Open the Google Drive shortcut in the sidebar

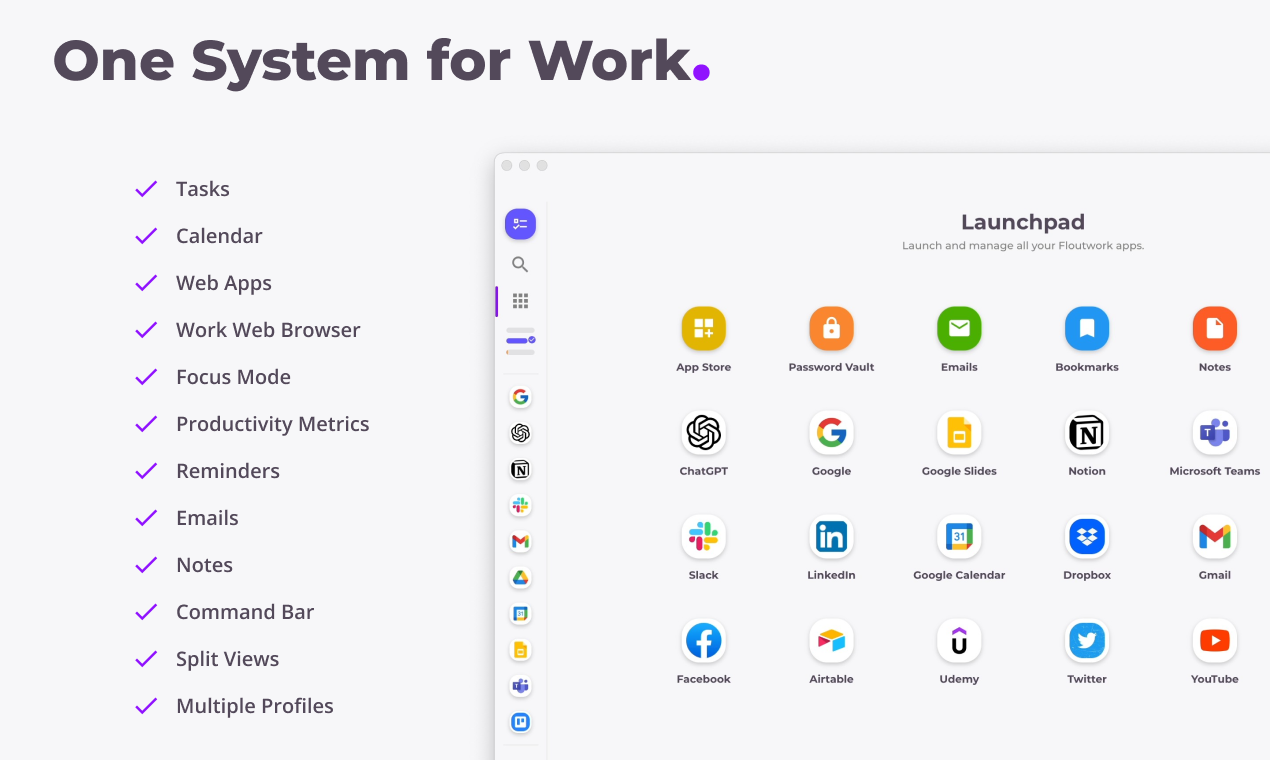pos(520,577)
